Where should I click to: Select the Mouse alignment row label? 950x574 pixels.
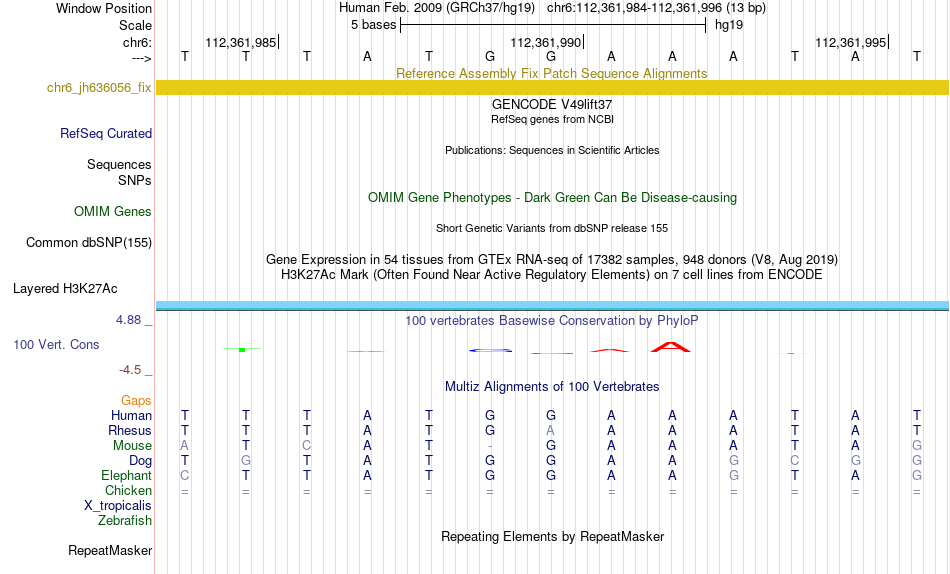pos(132,446)
